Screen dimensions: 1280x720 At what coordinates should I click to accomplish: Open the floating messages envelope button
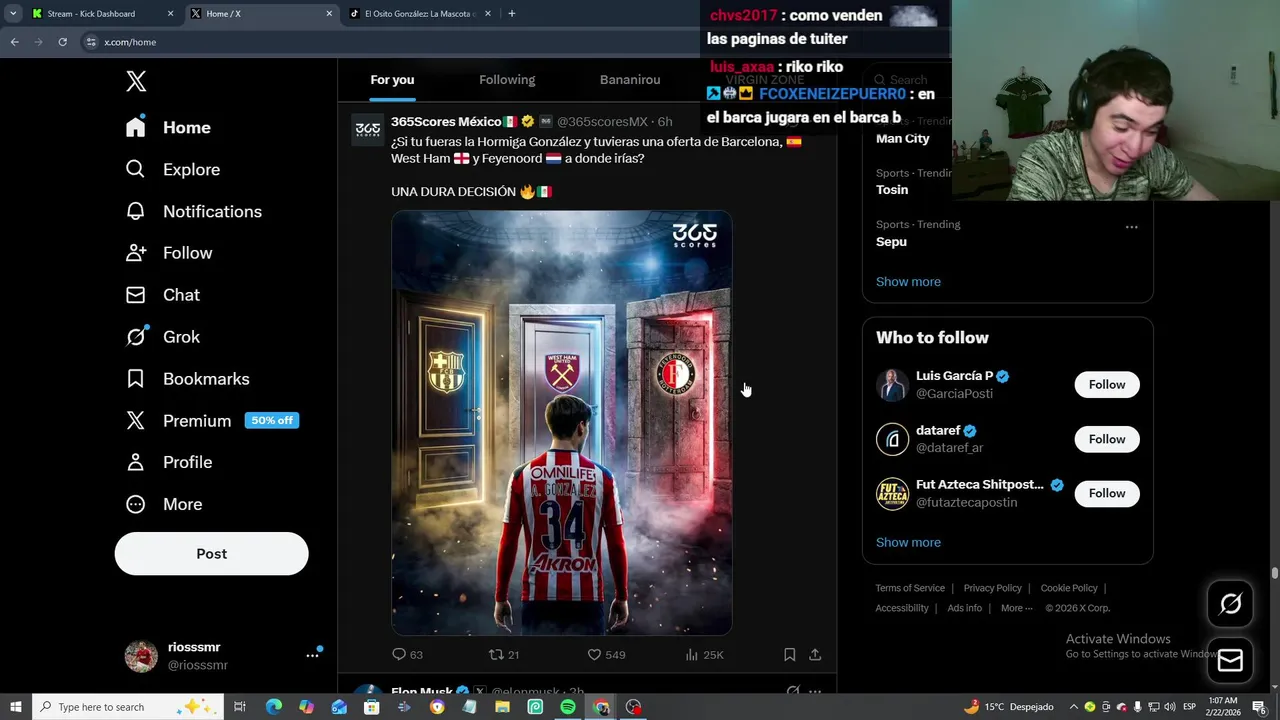[1230, 660]
